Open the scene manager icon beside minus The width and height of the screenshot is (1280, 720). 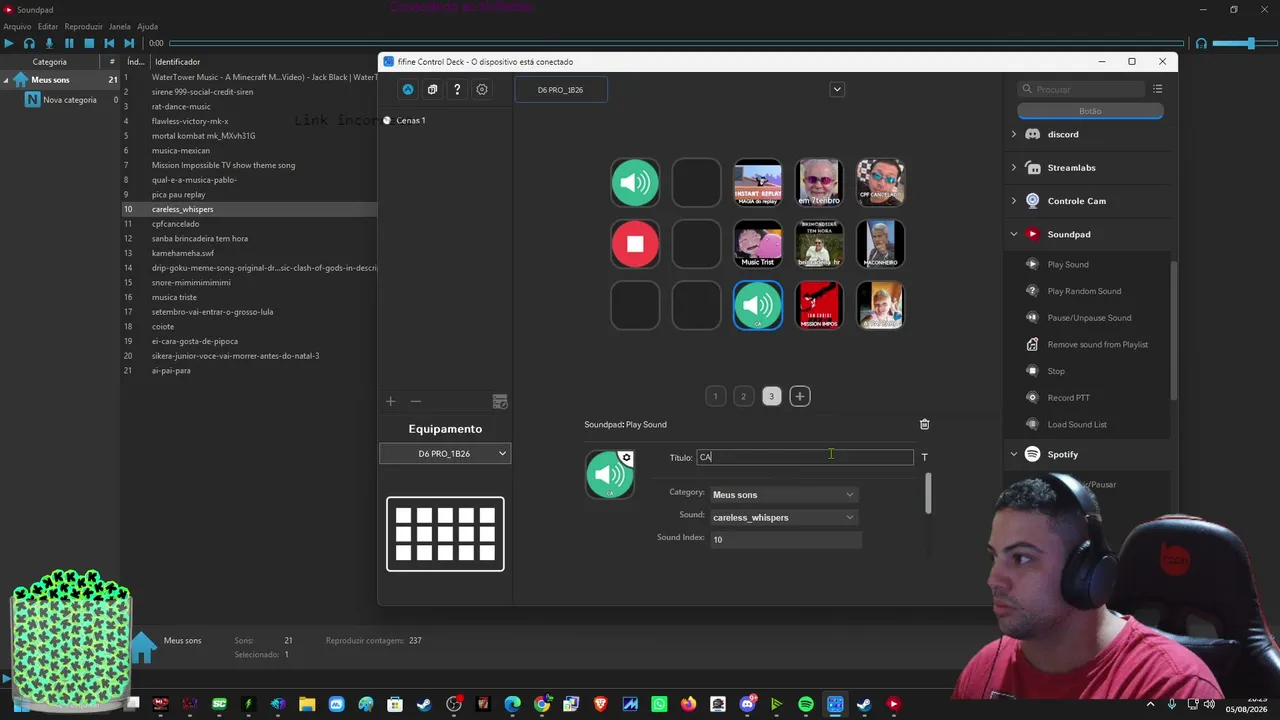(500, 402)
